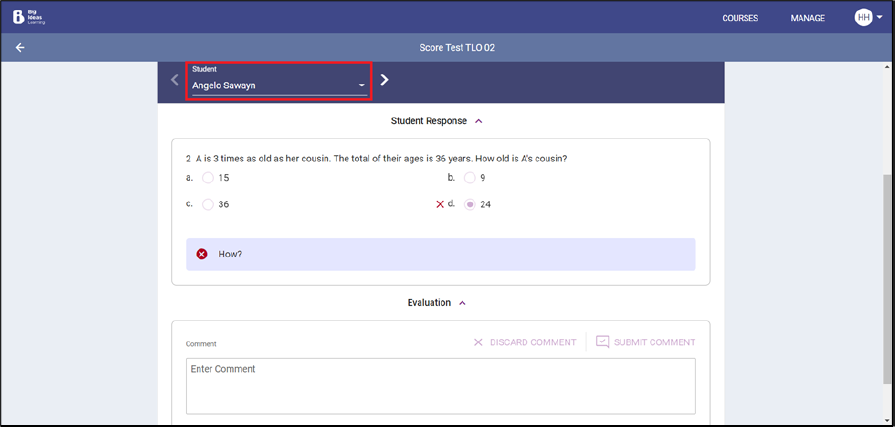Select answer option c. 36
Image resolution: width=895 pixels, height=427 pixels.
[x=208, y=204]
